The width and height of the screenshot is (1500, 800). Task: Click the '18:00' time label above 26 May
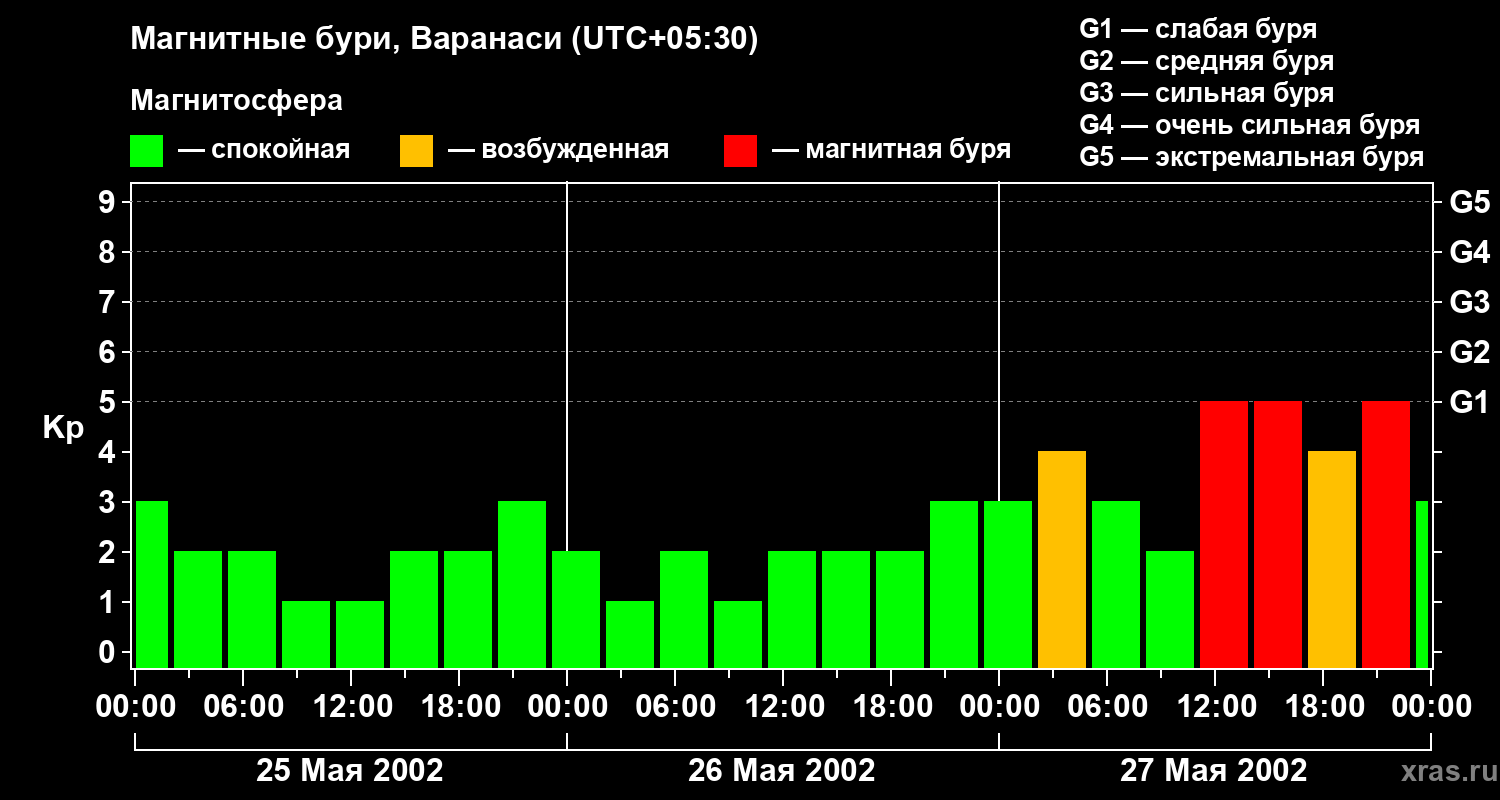pyautogui.click(x=891, y=707)
